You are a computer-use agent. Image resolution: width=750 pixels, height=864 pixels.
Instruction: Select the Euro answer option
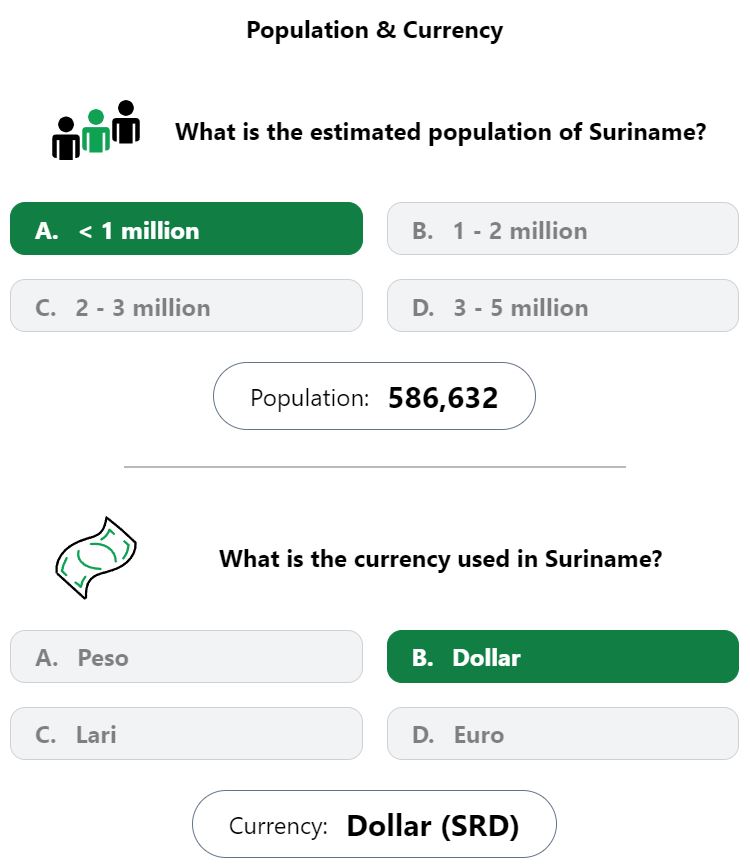(563, 734)
